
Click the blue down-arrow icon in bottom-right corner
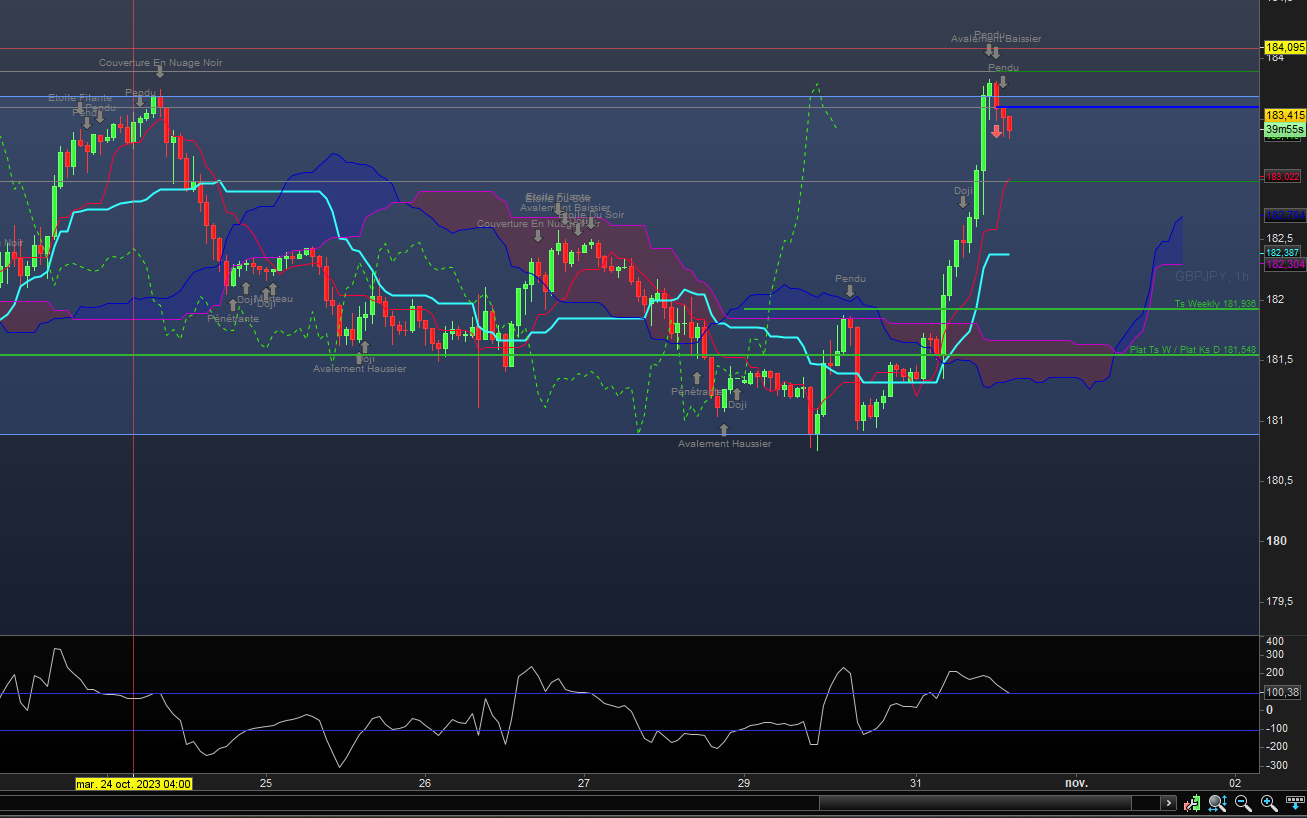coord(1293,803)
